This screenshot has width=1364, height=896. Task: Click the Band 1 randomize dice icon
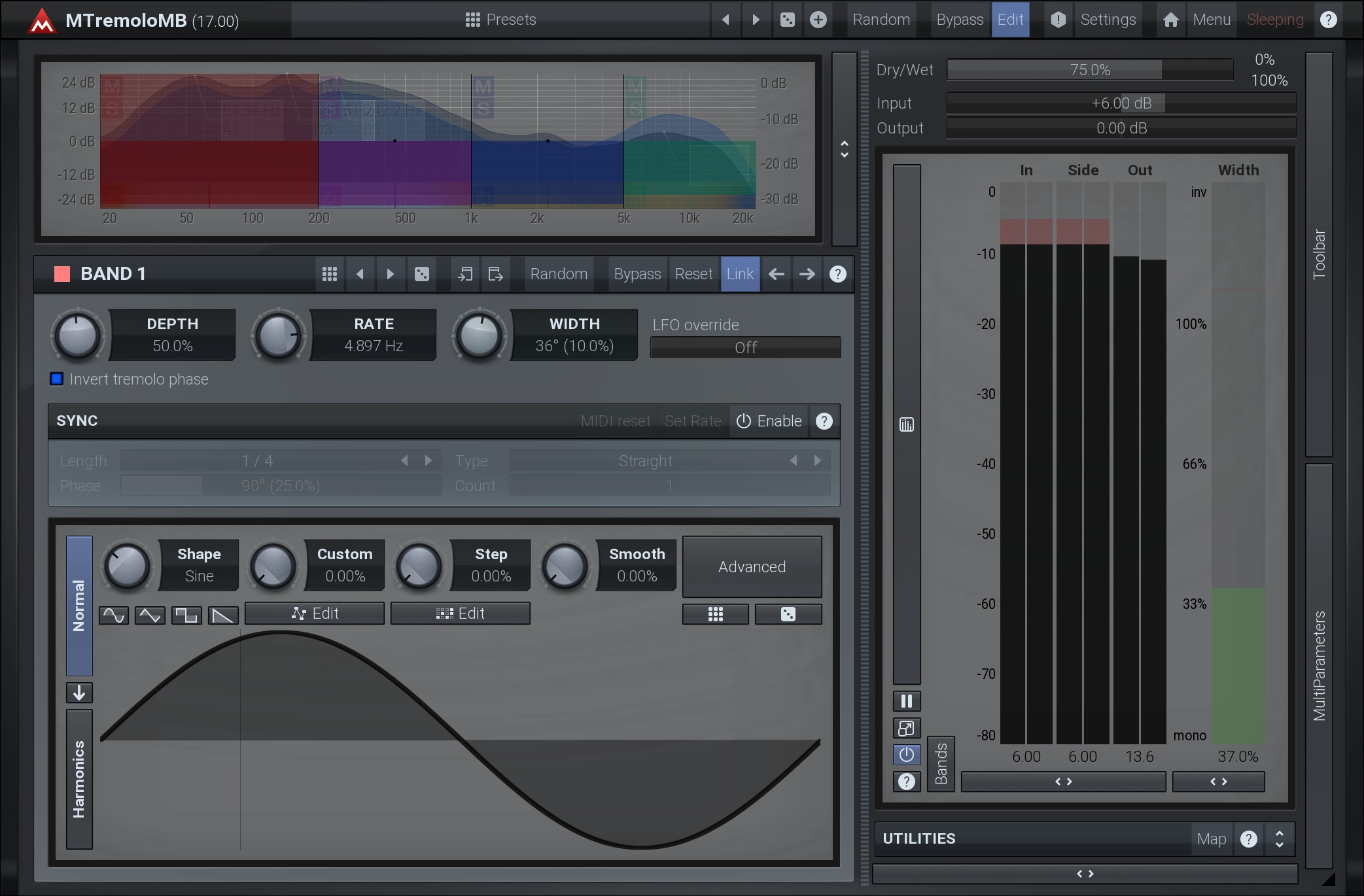point(422,274)
